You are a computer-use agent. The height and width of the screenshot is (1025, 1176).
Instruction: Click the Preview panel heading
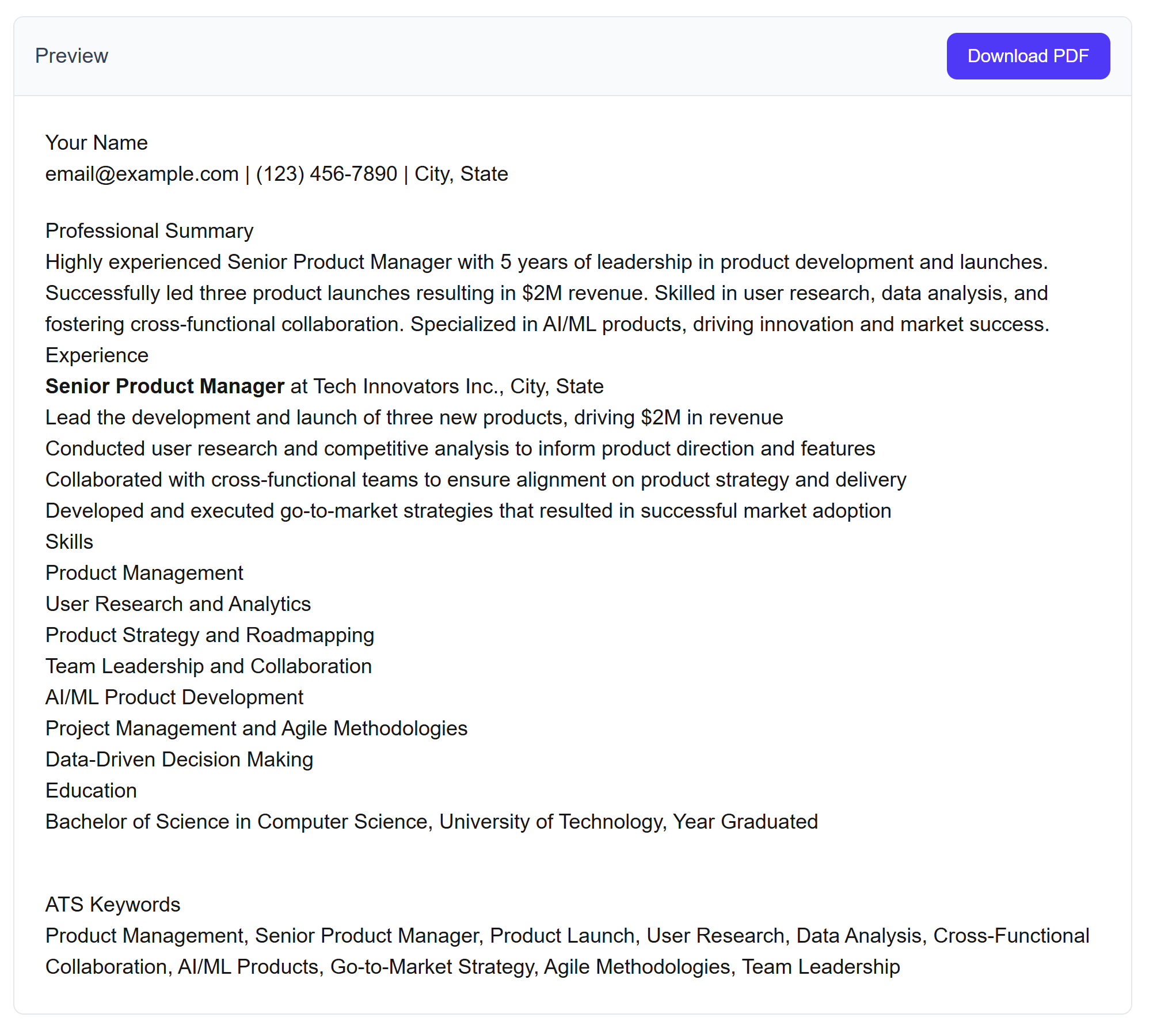71,56
